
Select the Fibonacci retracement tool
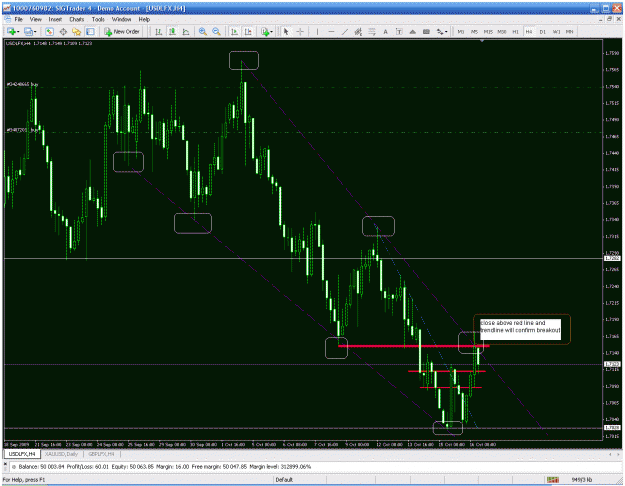click(x=372, y=31)
